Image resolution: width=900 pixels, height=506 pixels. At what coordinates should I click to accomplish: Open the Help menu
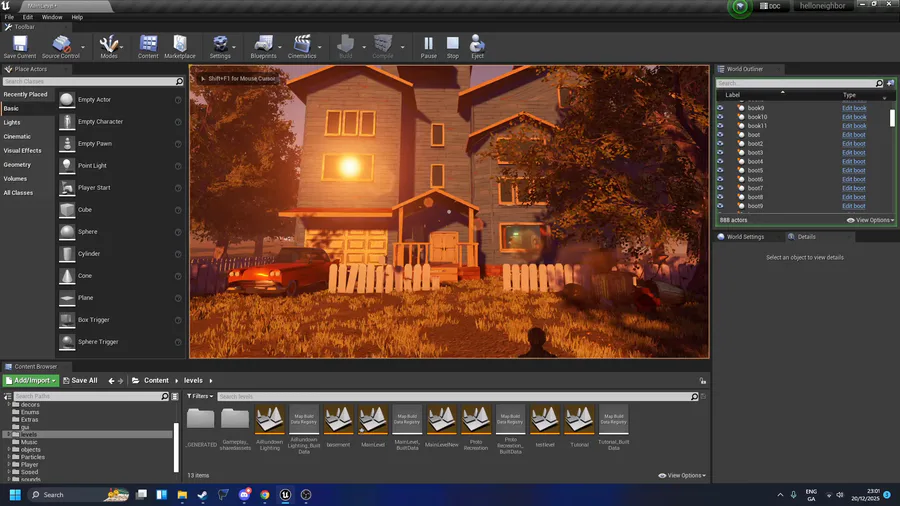(77, 17)
